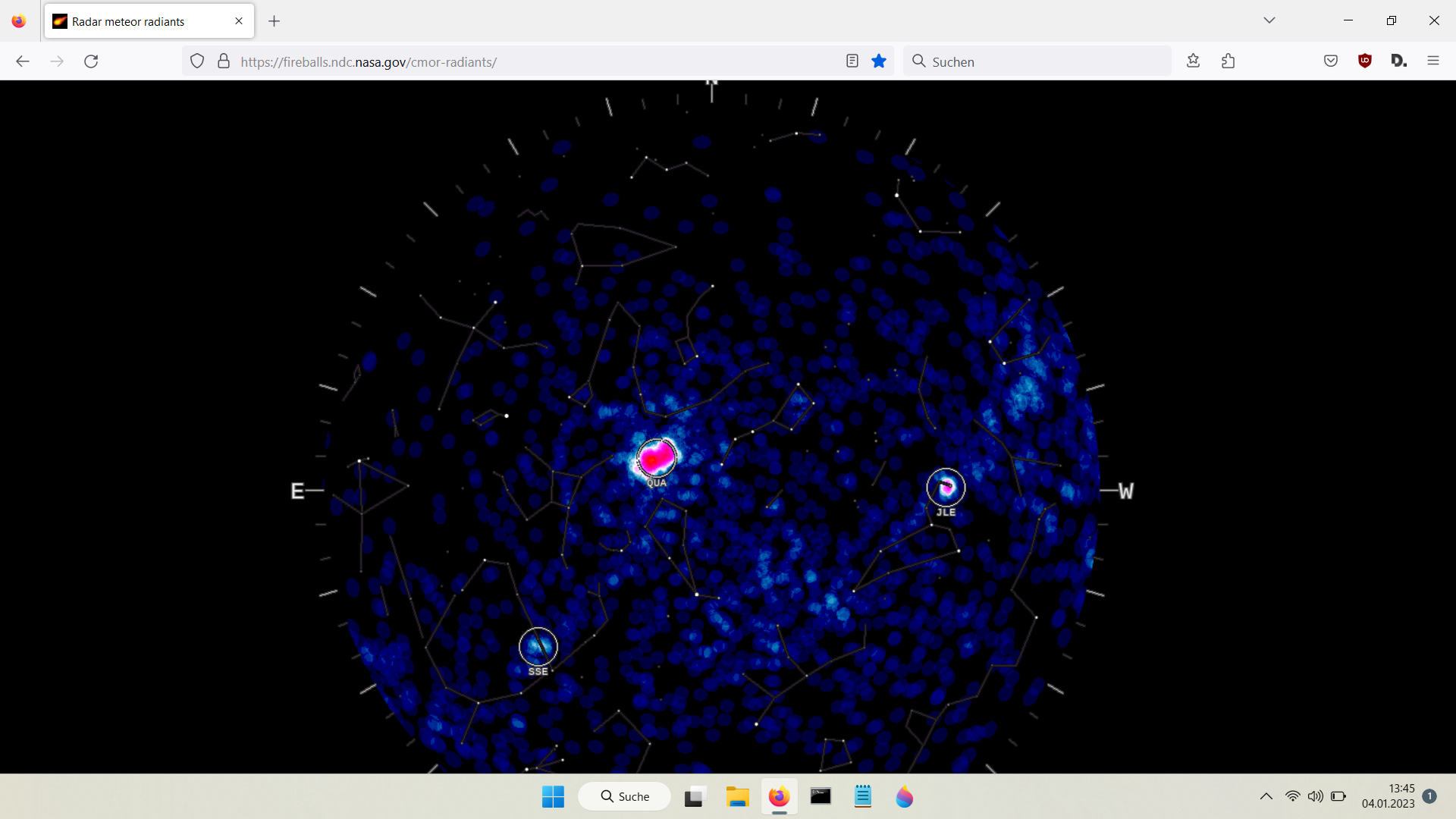Select the Radar meteor radiants tab
This screenshot has height=819, width=1456.
point(149,21)
